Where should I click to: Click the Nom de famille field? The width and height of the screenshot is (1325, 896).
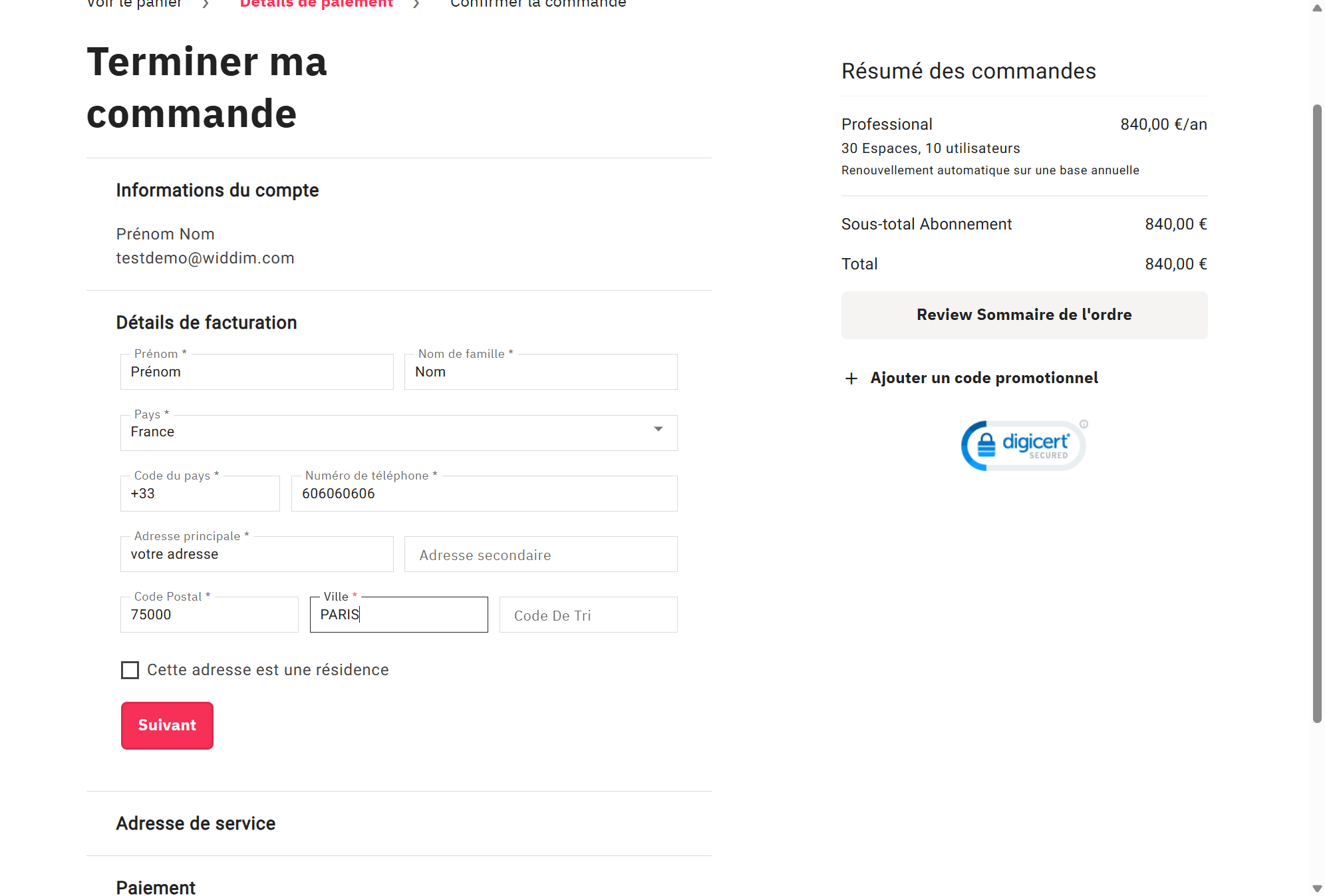pyautogui.click(x=541, y=372)
